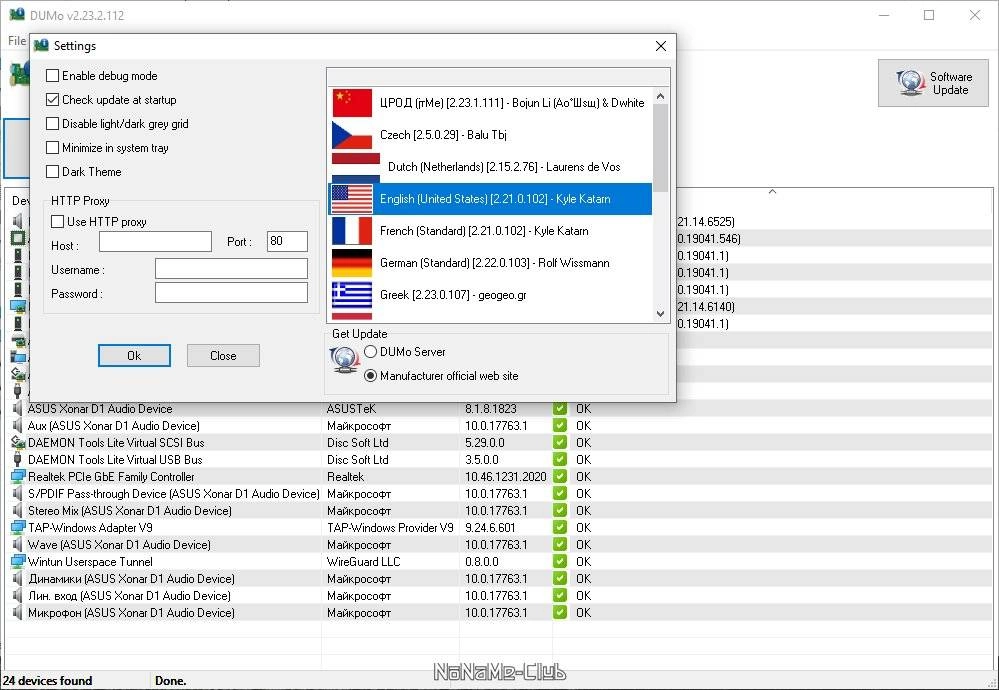The image size is (999, 690).
Task: Select French (Standard) language entry
Action: 490,231
